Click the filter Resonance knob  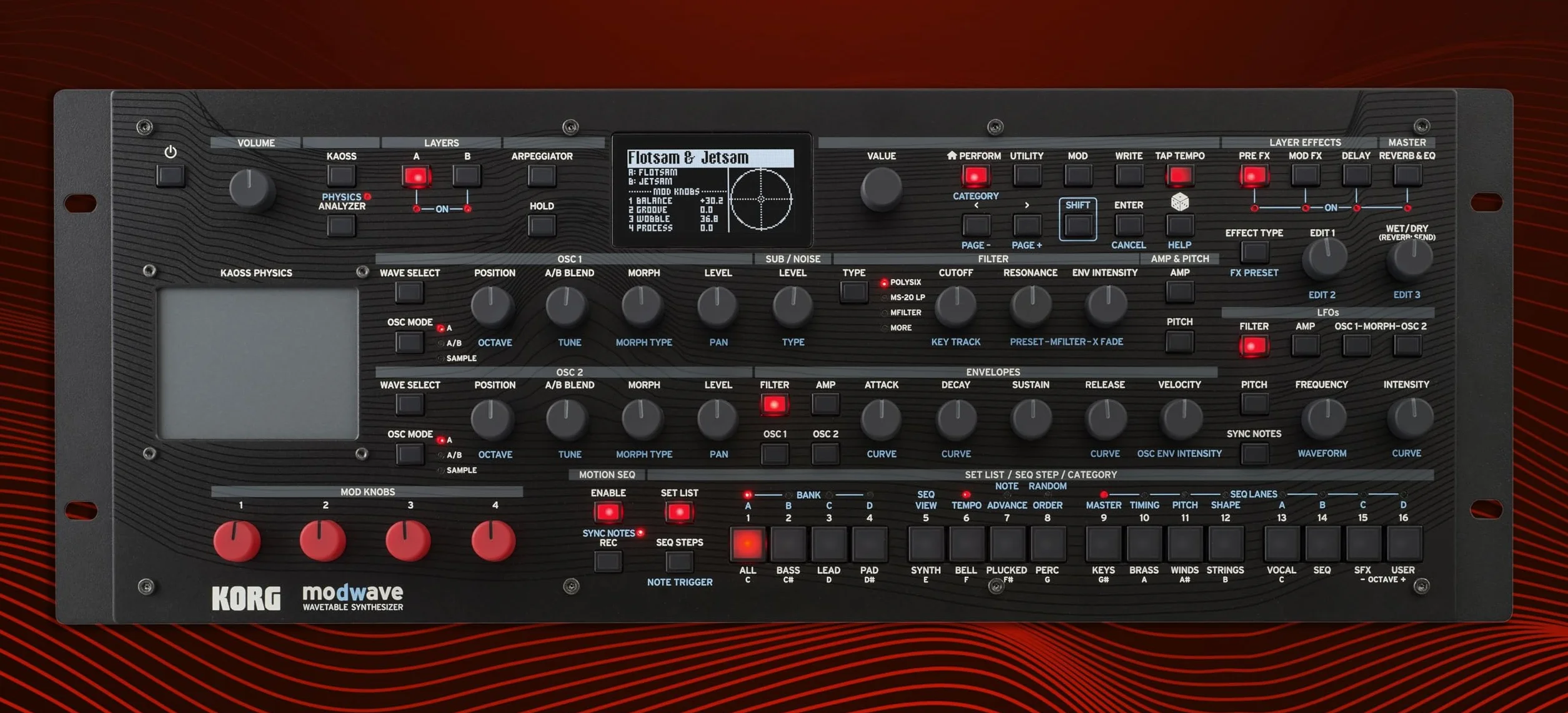[x=1030, y=307]
